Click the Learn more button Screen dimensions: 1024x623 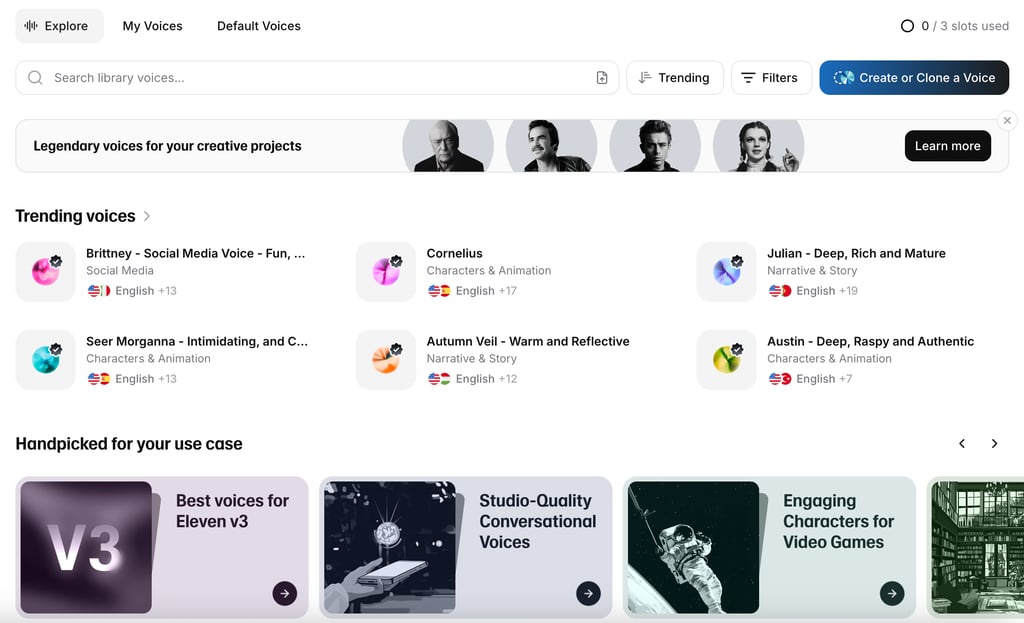[947, 146]
